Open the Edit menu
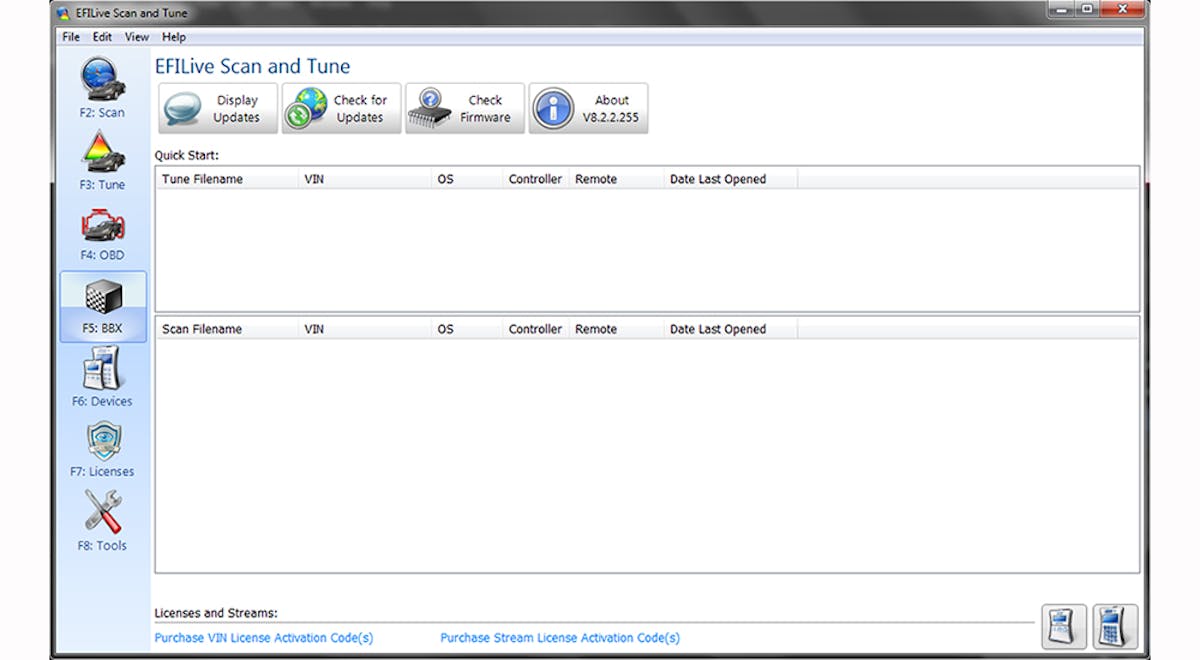This screenshot has height=660, width=1200. pyautogui.click(x=102, y=37)
